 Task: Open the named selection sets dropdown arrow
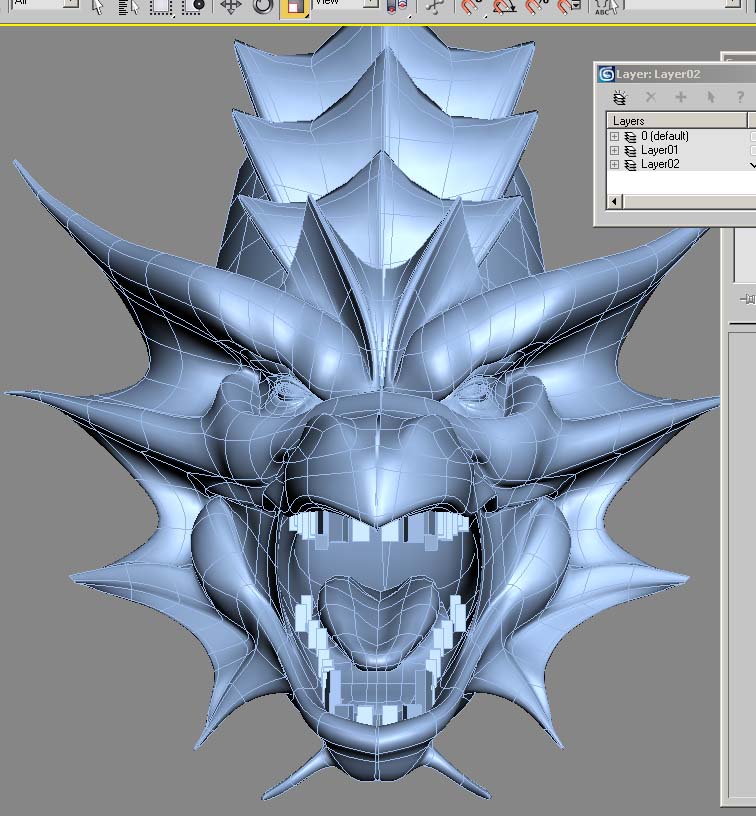click(x=733, y=3)
